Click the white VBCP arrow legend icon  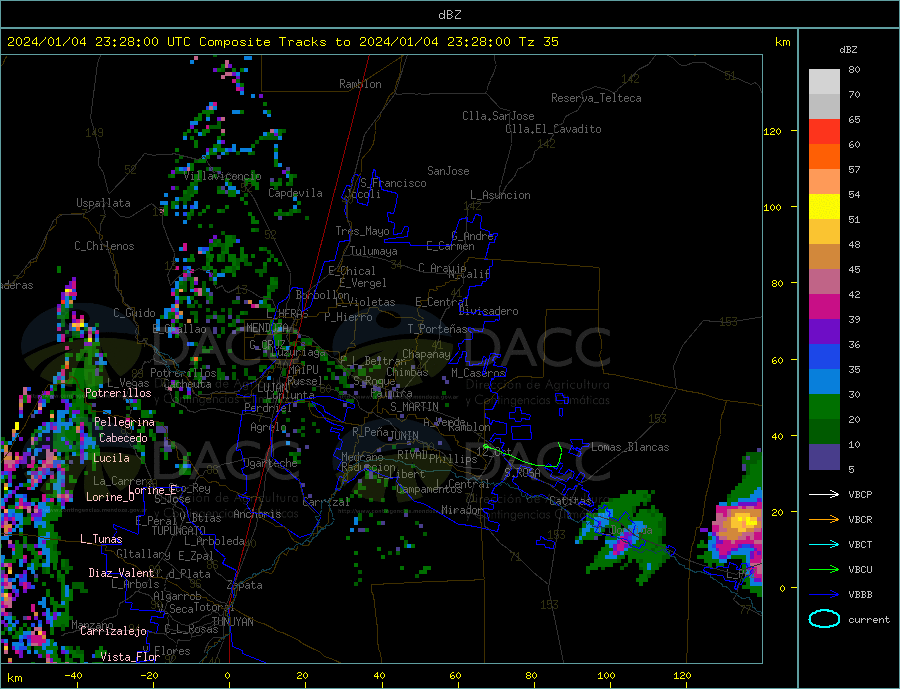[x=824, y=494]
